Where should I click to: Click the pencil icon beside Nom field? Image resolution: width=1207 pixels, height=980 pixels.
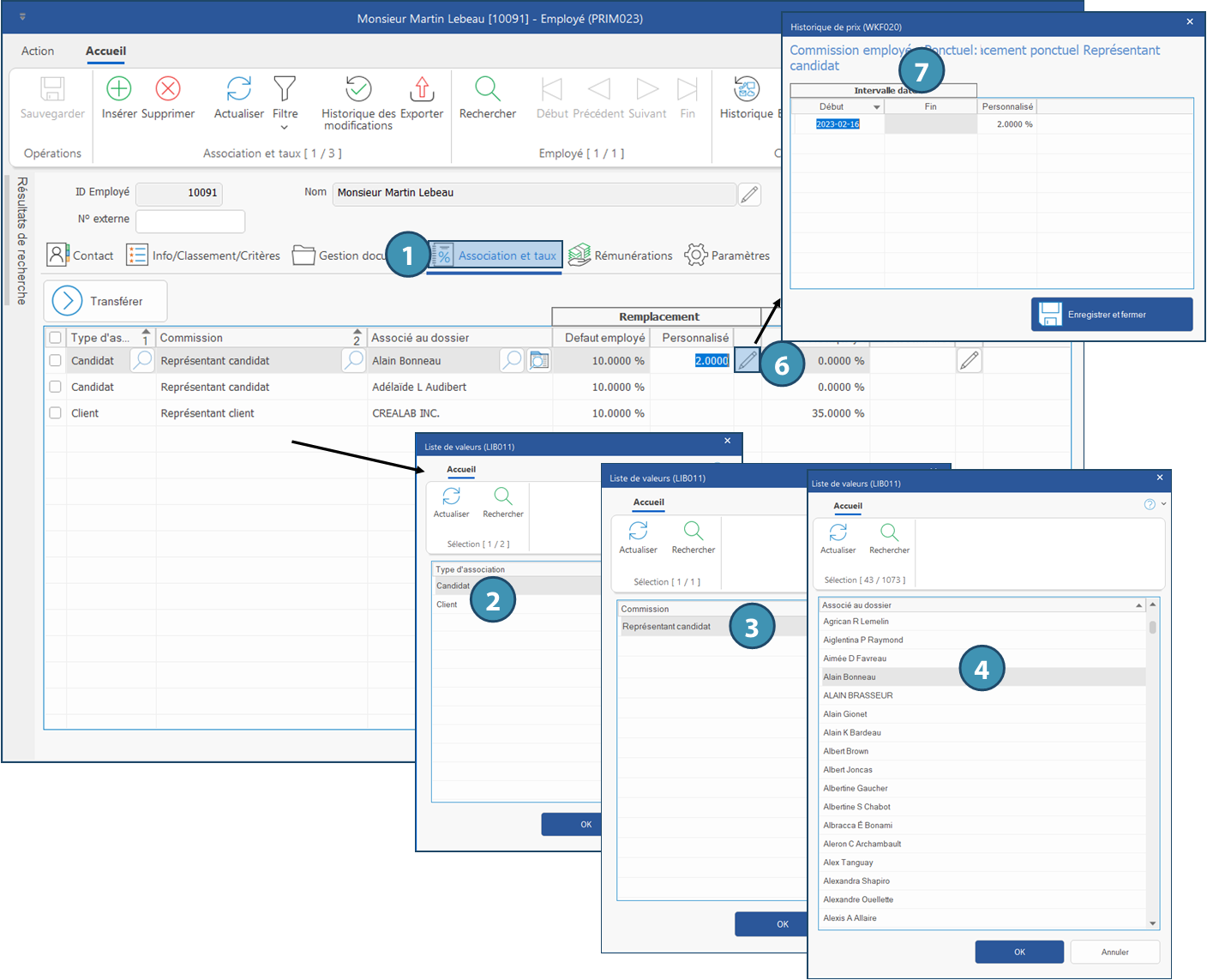749,195
